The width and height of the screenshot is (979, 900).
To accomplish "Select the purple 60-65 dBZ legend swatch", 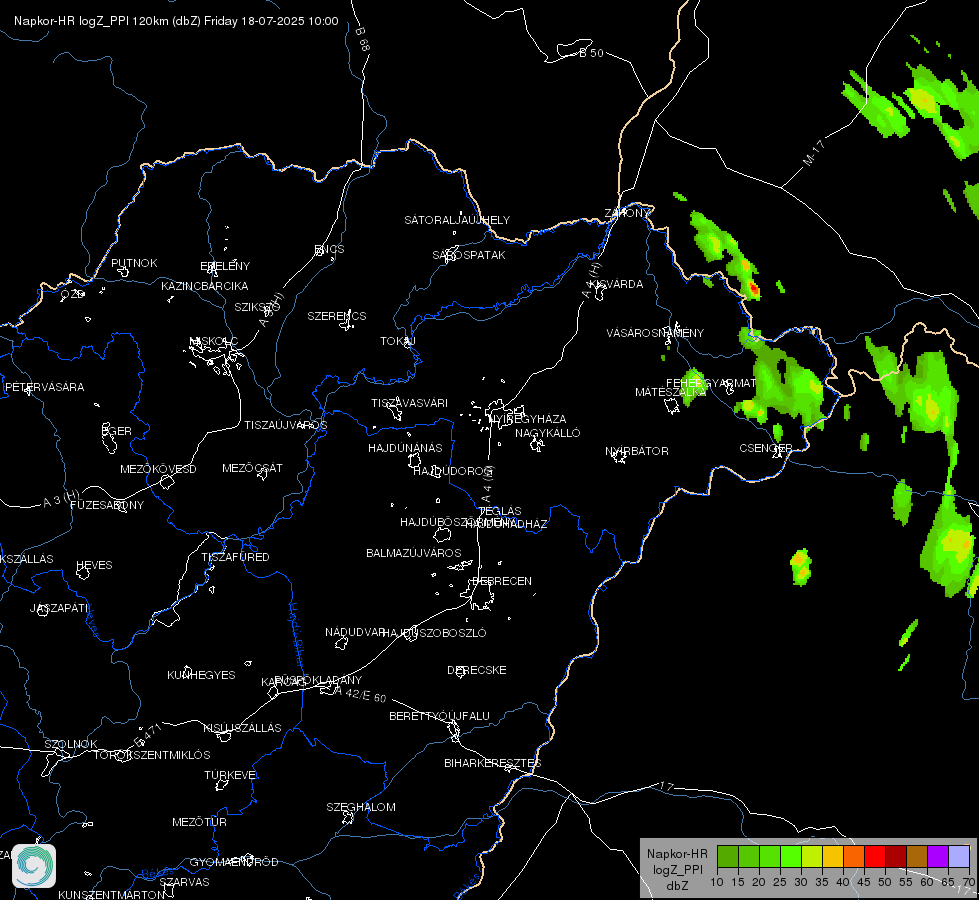I will tap(938, 857).
